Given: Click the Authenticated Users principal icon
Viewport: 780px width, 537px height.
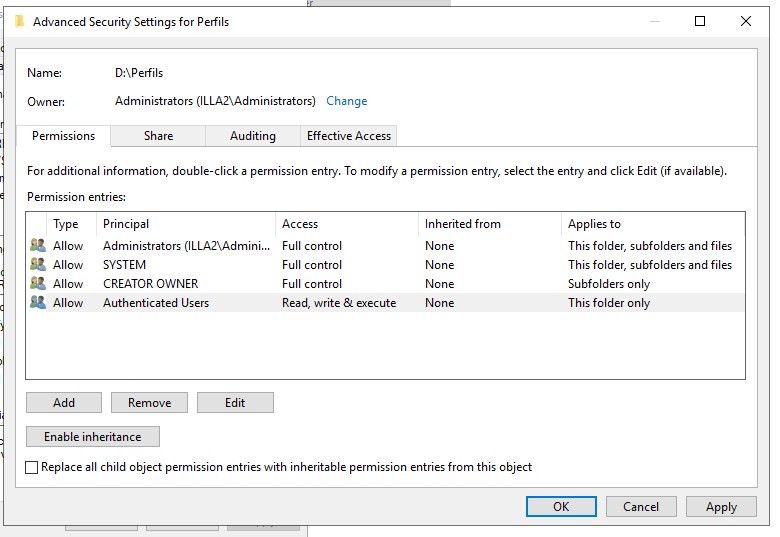Looking at the screenshot, I should point(38,303).
